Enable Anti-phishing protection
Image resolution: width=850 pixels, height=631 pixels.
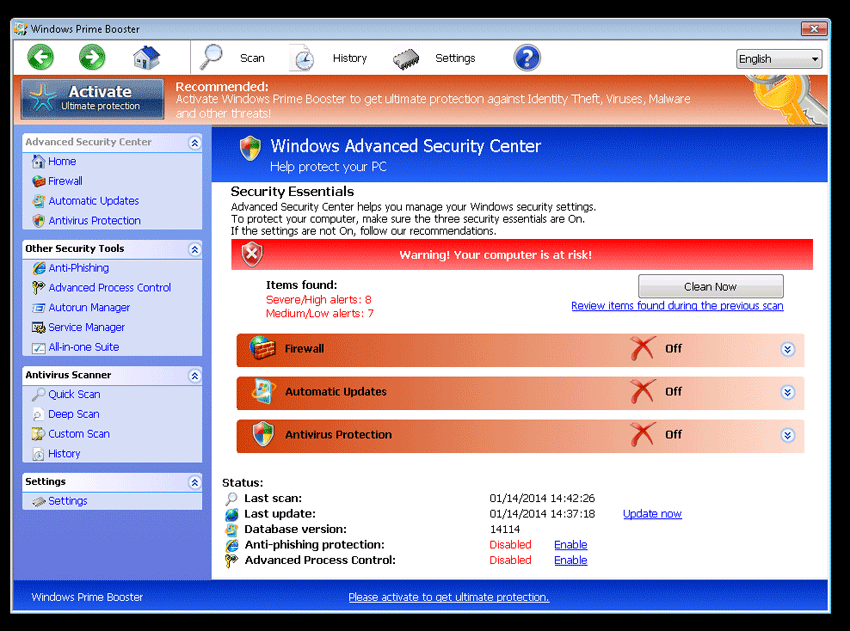coord(570,545)
